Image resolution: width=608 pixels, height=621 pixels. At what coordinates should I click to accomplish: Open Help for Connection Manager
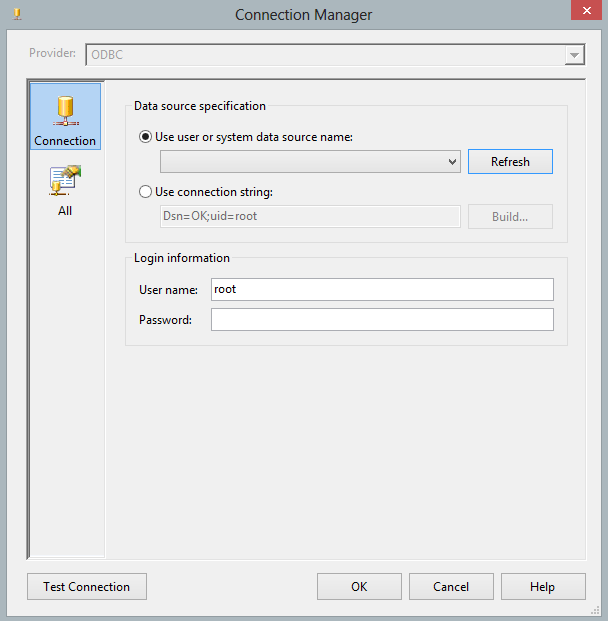[543, 587]
